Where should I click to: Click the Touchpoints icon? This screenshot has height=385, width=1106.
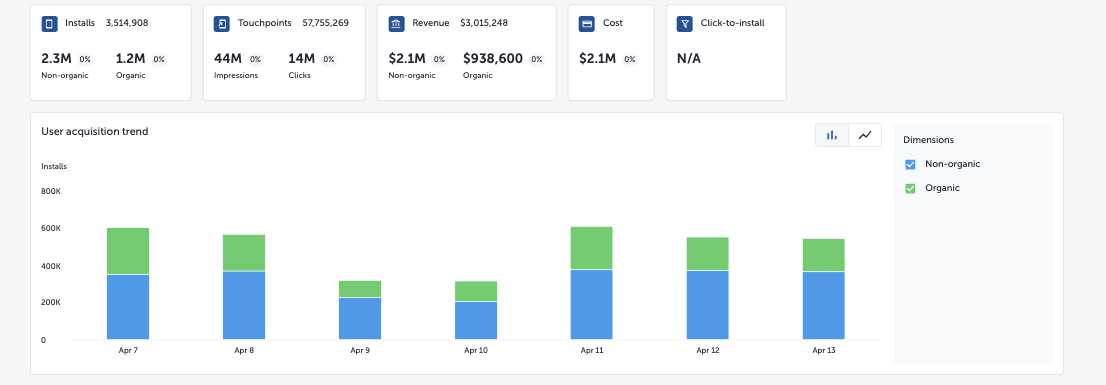(x=221, y=24)
